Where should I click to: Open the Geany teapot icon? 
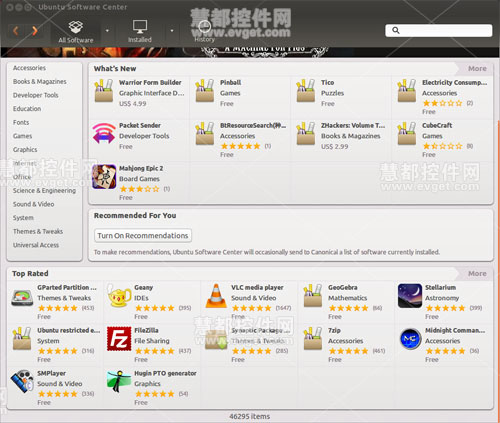tap(119, 296)
